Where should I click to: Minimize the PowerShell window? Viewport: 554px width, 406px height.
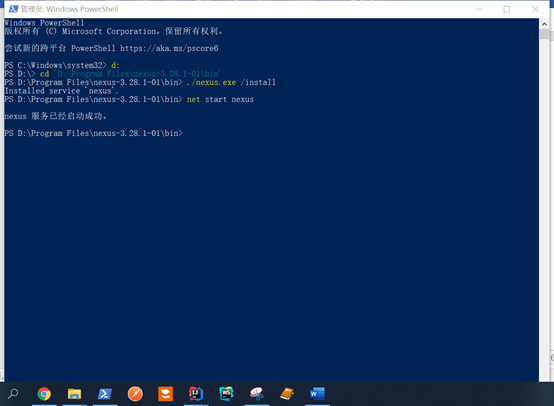pos(479,9)
